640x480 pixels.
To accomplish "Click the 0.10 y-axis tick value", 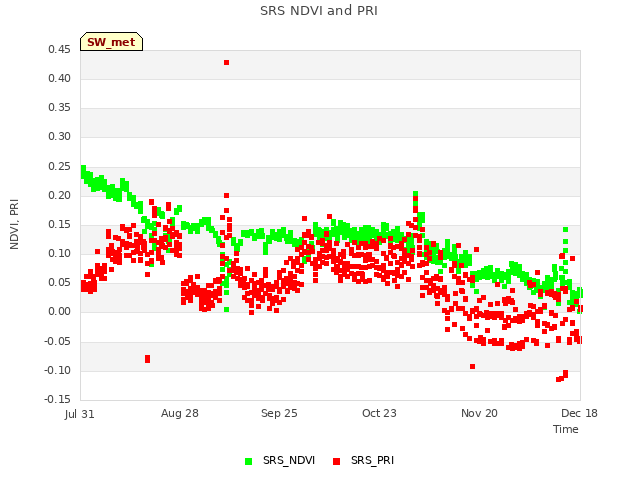I will [x=59, y=253].
